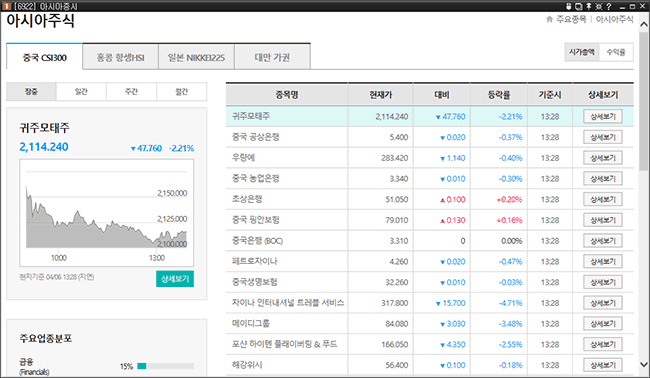Click the 주요종목 breadcrumb link

pyautogui.click(x=571, y=19)
